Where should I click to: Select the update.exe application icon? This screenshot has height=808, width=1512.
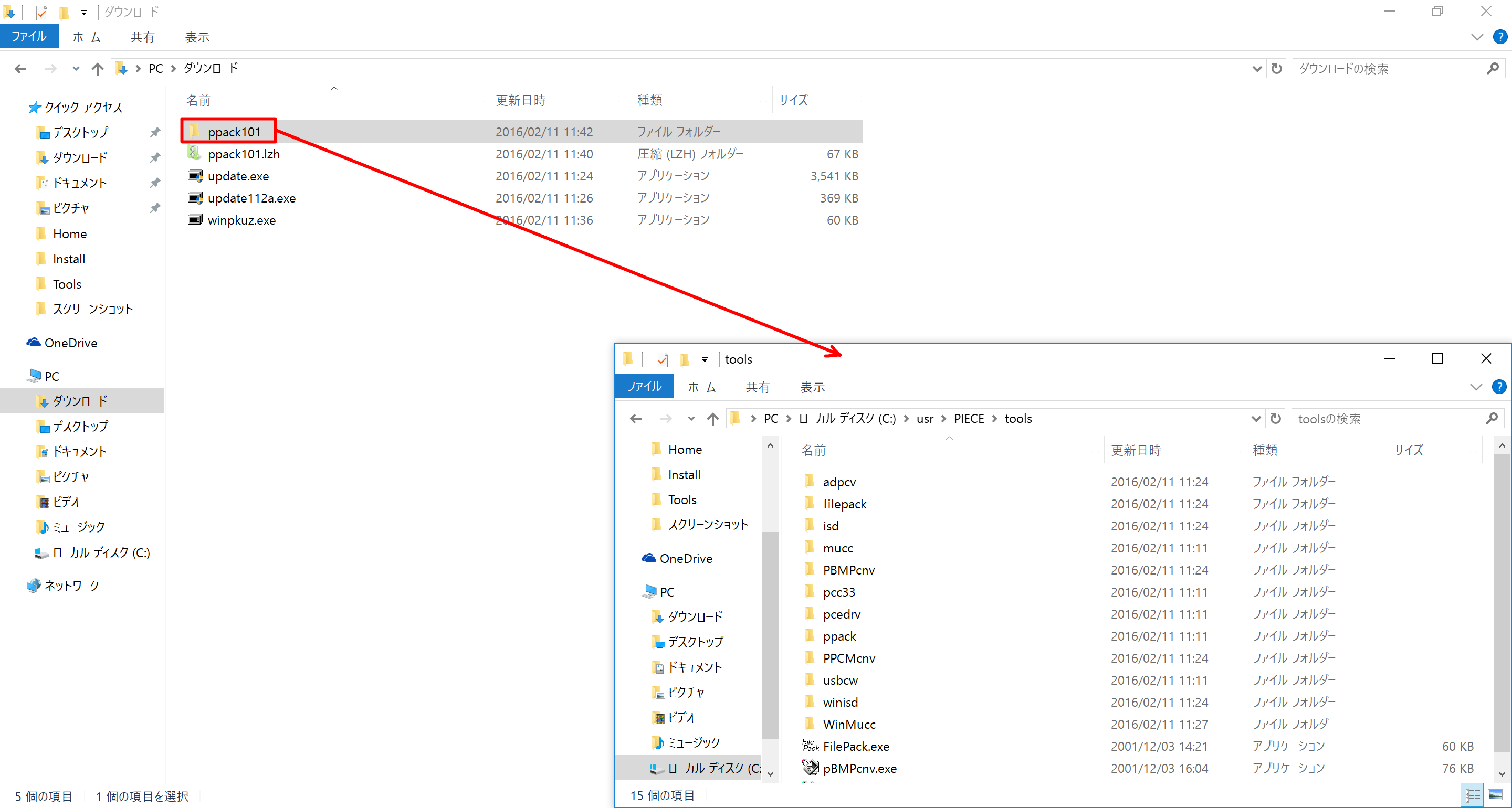pos(195,176)
